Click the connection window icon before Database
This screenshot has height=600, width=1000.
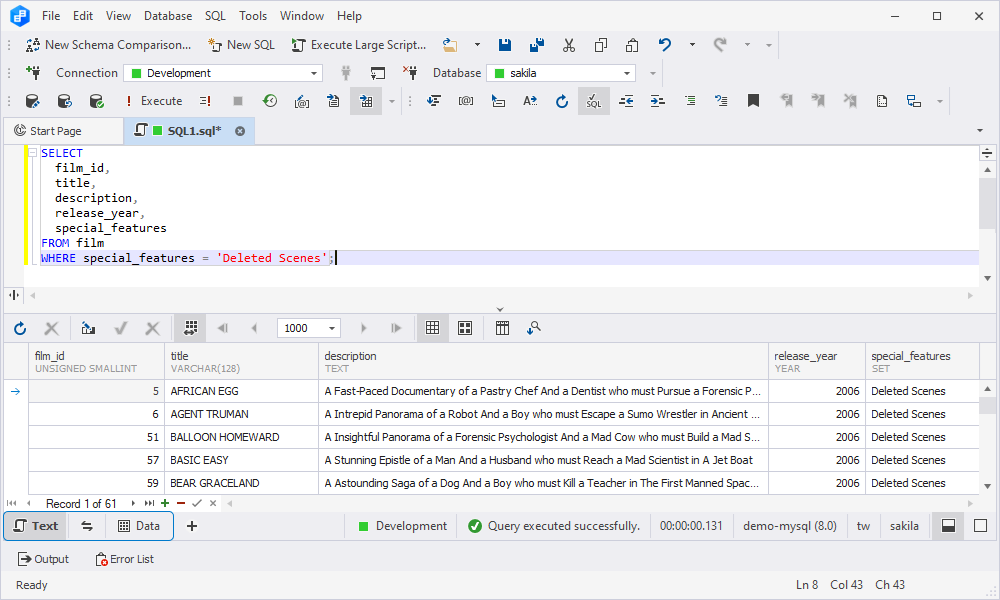point(378,73)
